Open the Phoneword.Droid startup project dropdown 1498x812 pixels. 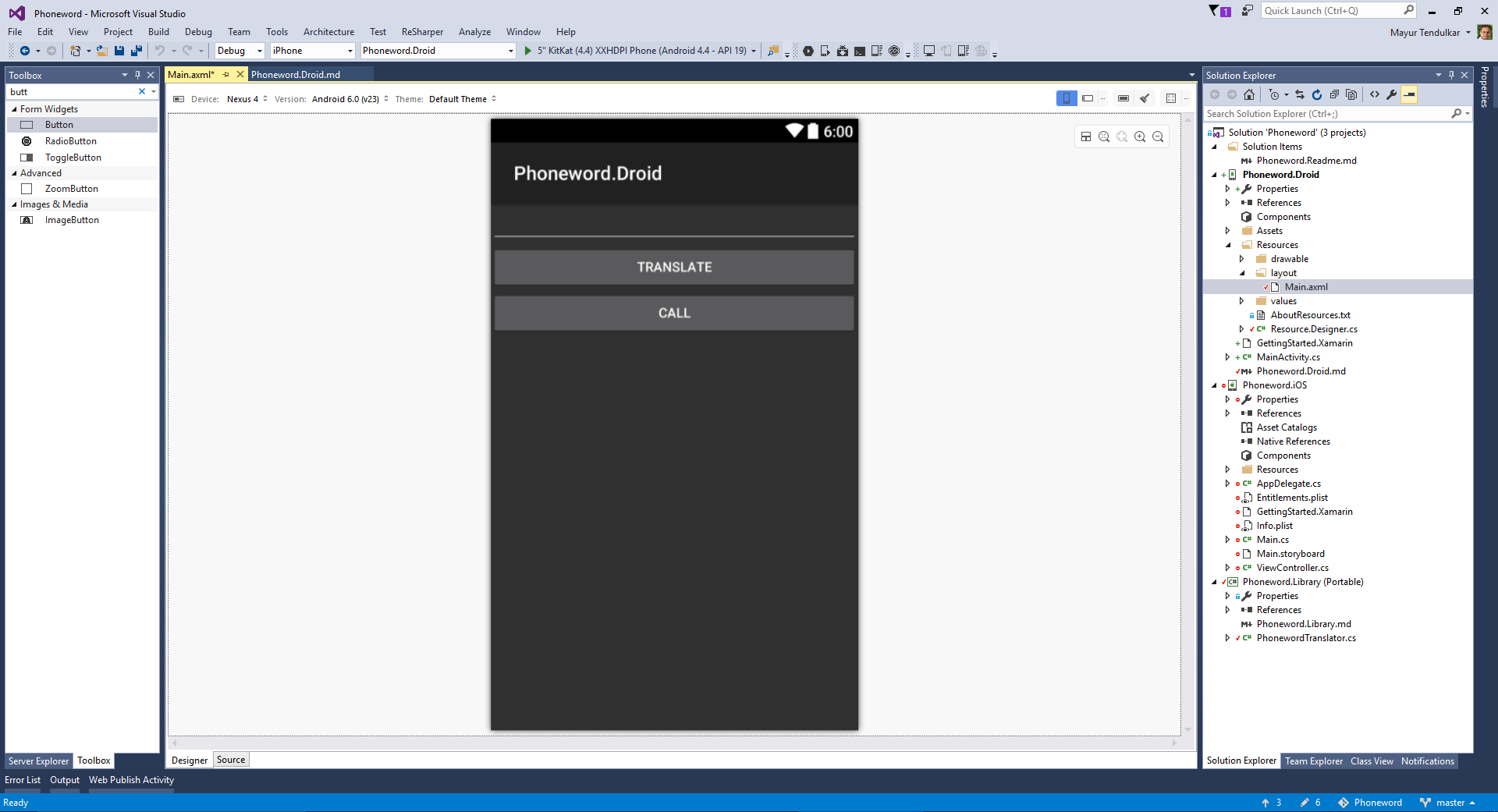[438, 51]
